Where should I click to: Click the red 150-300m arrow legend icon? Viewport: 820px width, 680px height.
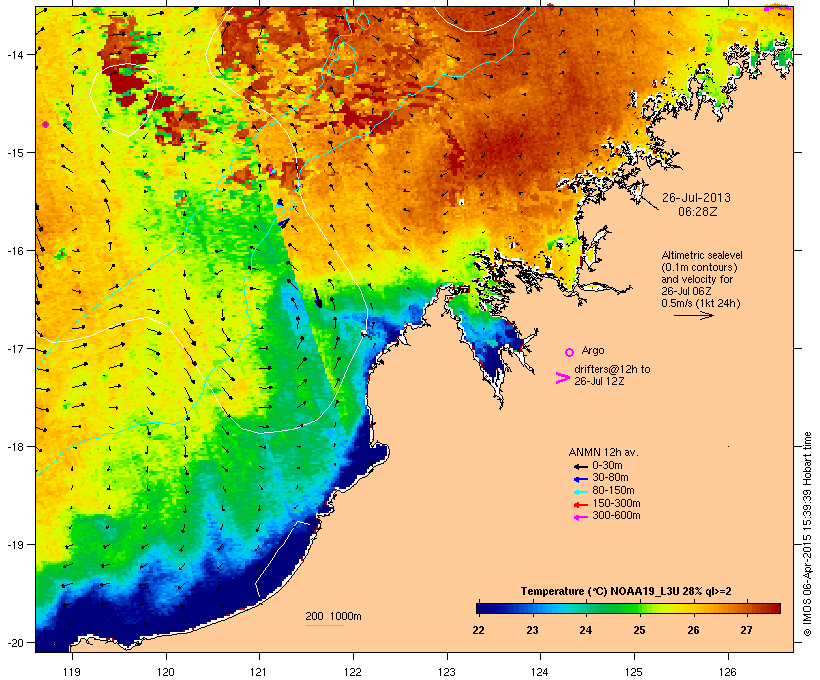tap(580, 504)
